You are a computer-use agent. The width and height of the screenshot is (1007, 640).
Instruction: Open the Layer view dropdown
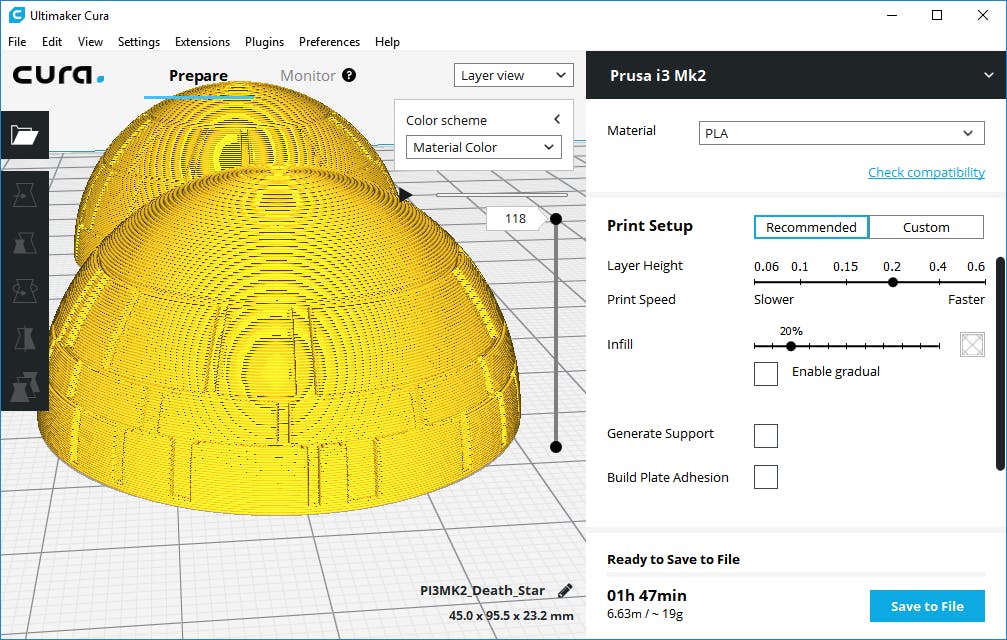513,75
